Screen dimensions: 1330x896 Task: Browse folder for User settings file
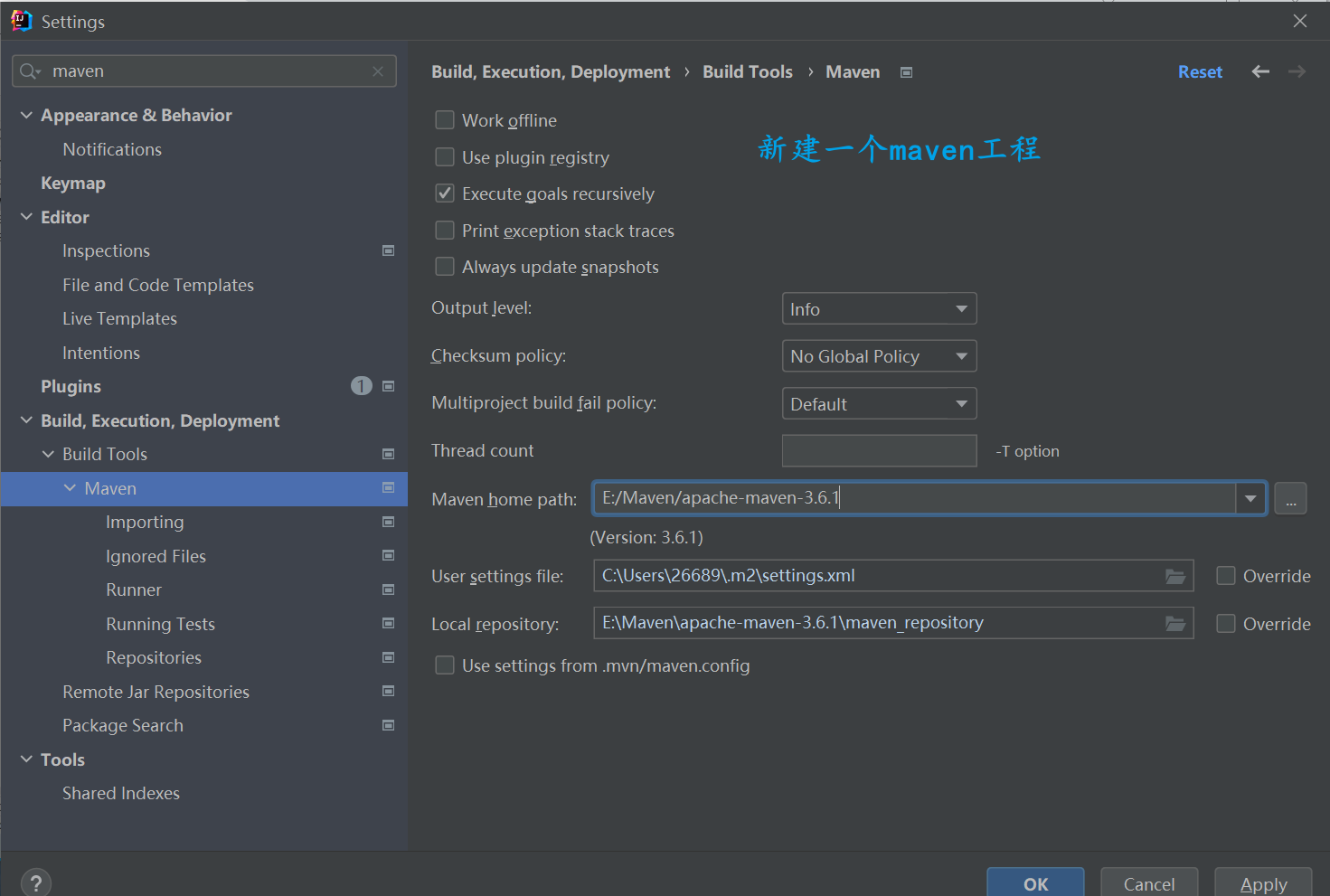pos(1174,576)
